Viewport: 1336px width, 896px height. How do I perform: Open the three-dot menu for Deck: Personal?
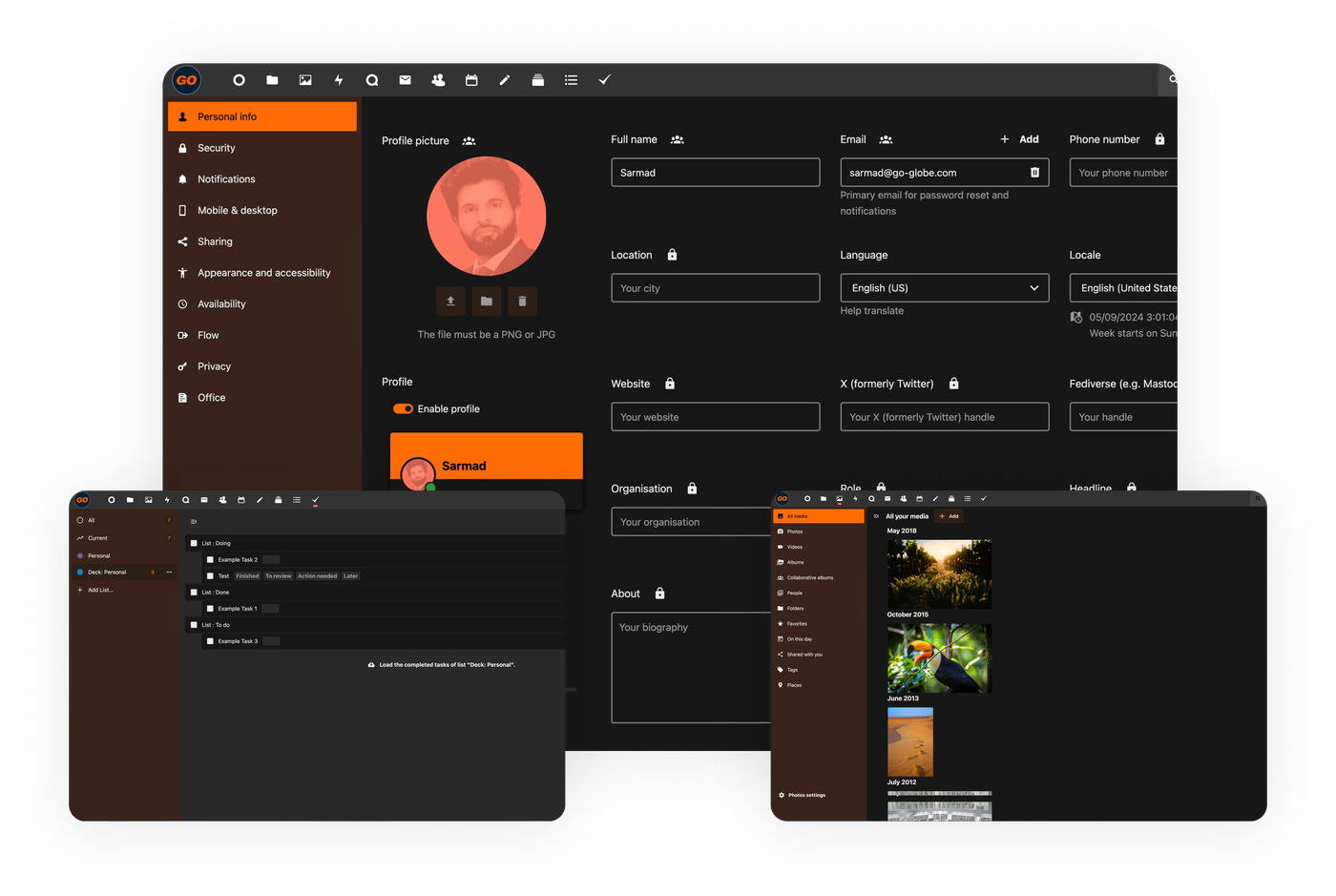(x=169, y=573)
